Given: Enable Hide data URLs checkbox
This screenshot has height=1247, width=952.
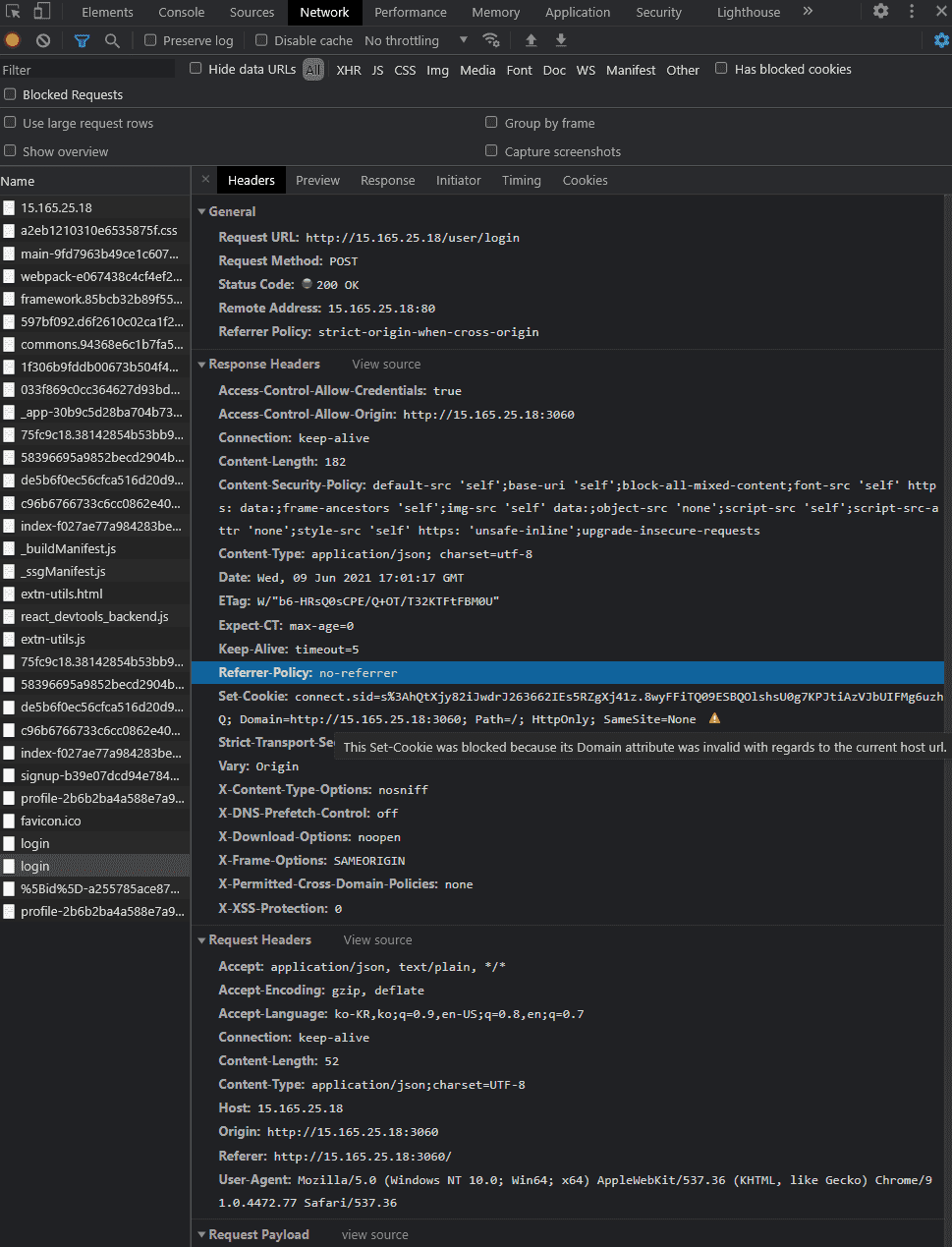Looking at the screenshot, I should [196, 69].
